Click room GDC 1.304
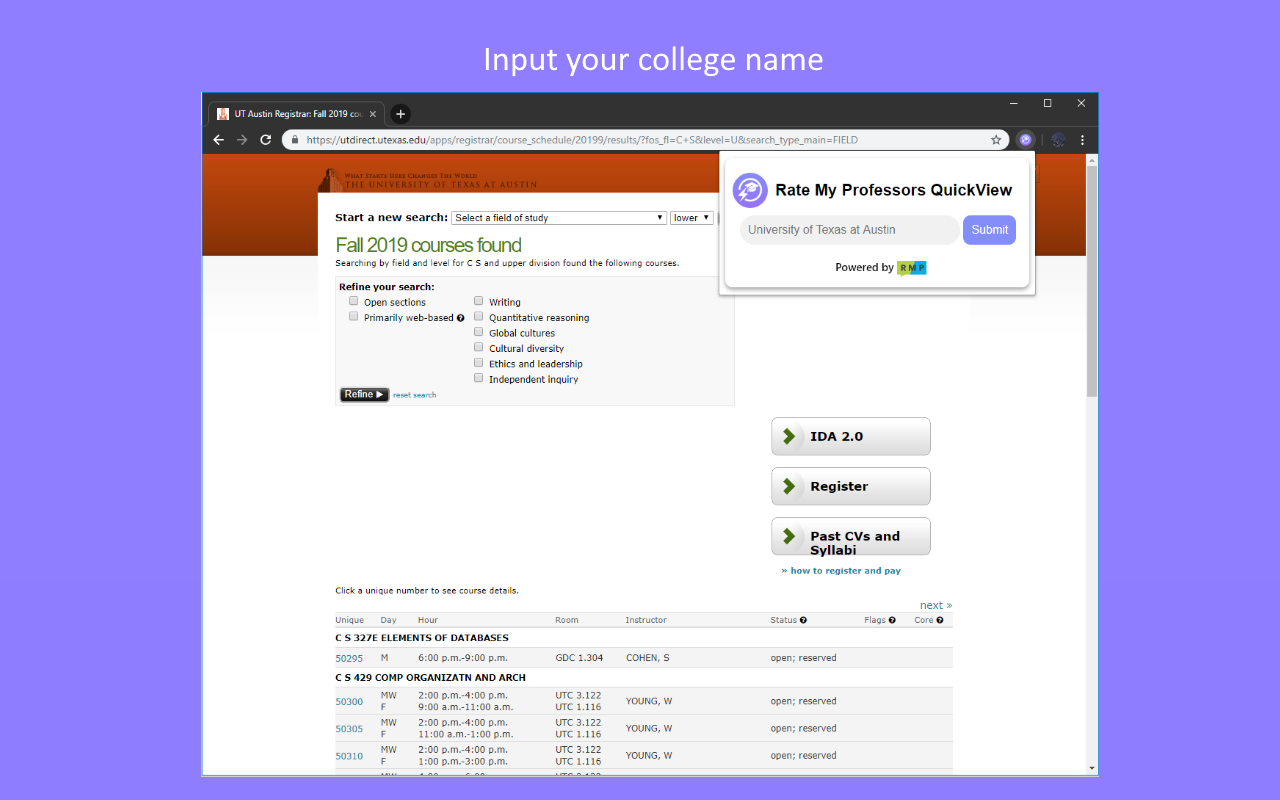 point(579,658)
